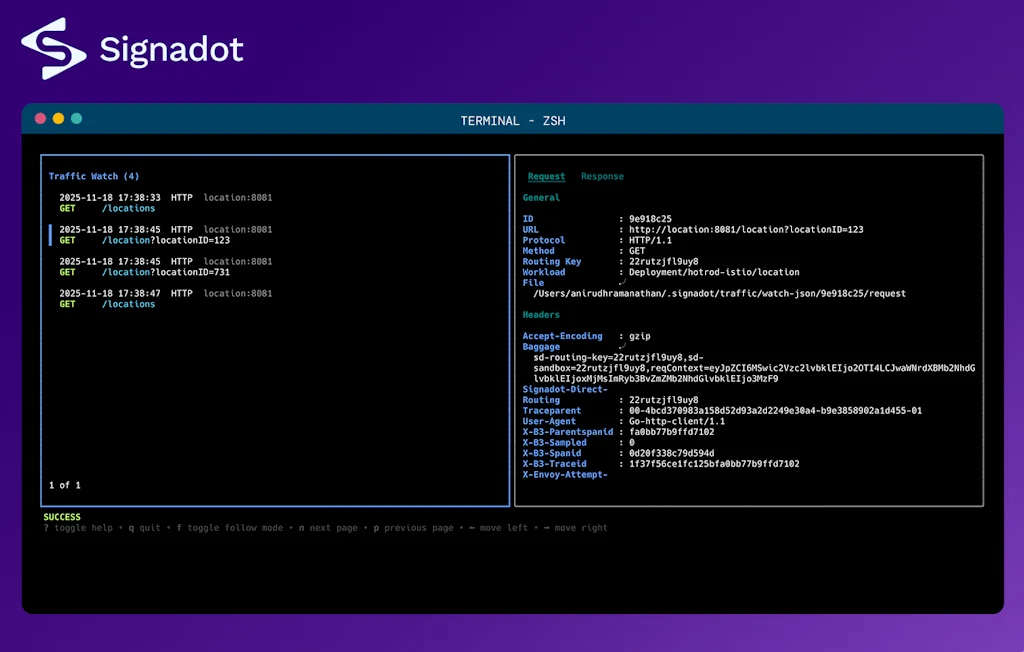The image size is (1024, 652).
Task: Click the Baggage header entry
Action: [x=540, y=346]
